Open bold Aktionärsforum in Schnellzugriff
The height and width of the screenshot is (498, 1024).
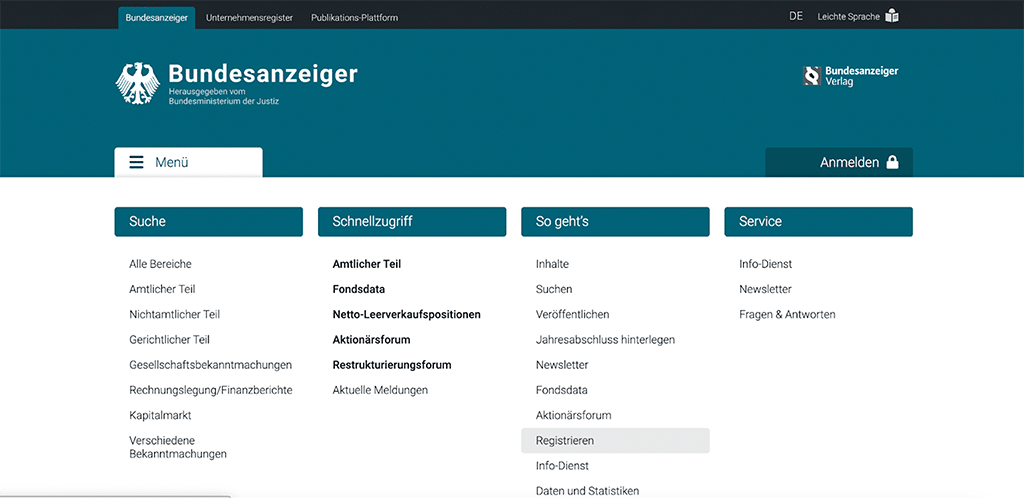372,340
